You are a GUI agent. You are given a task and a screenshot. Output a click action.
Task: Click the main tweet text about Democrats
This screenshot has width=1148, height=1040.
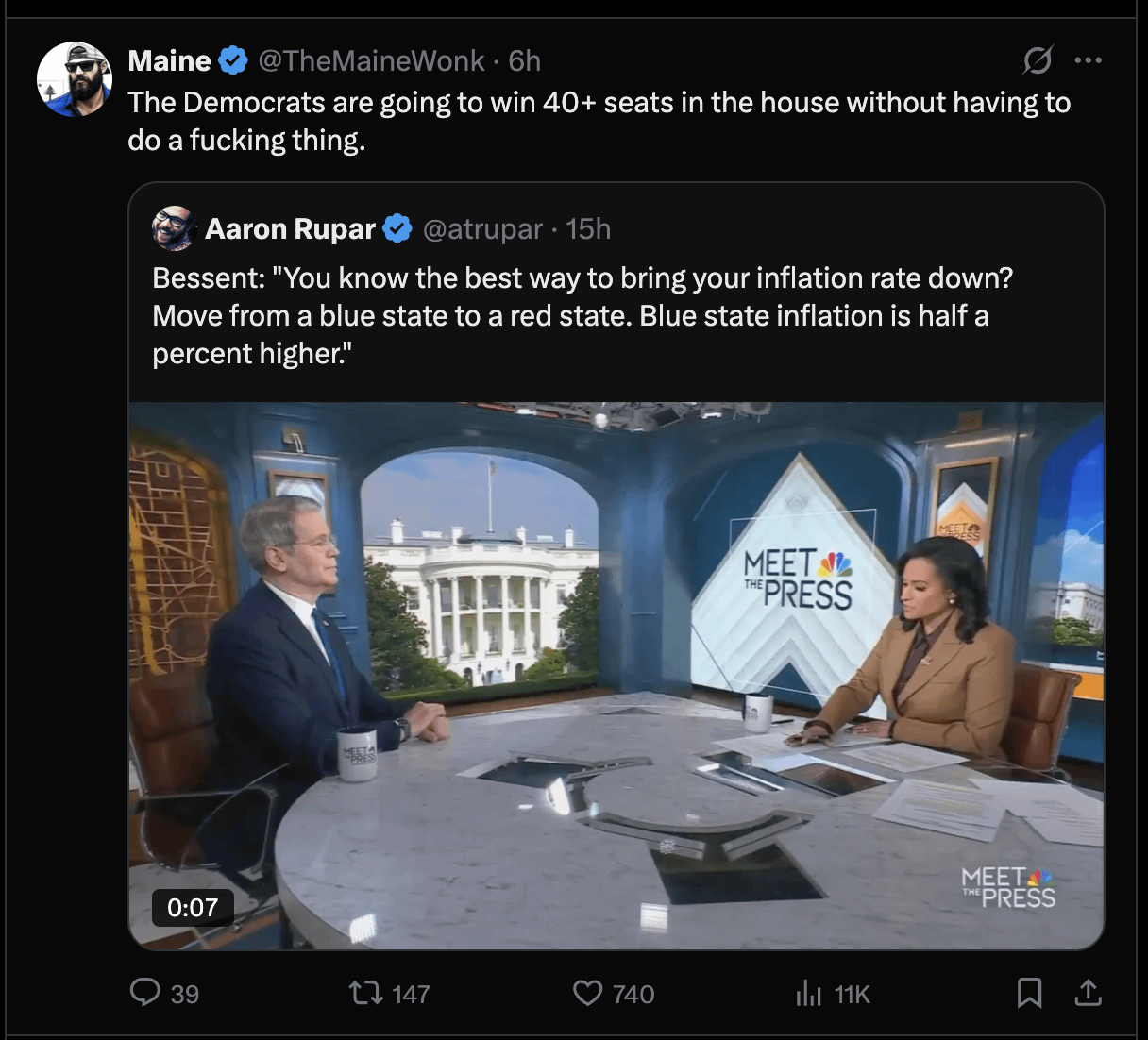pyautogui.click(x=599, y=121)
